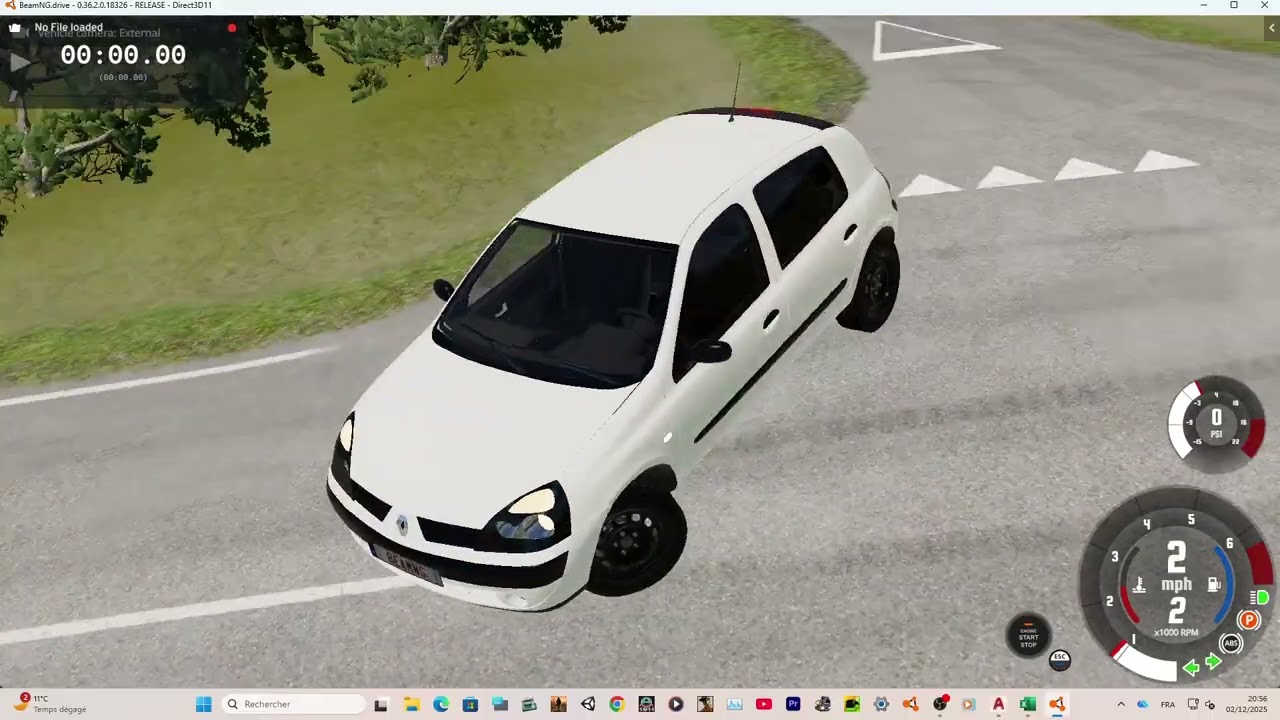The image size is (1280, 720).
Task: Click the mph speed readout
Action: pyautogui.click(x=1176, y=566)
